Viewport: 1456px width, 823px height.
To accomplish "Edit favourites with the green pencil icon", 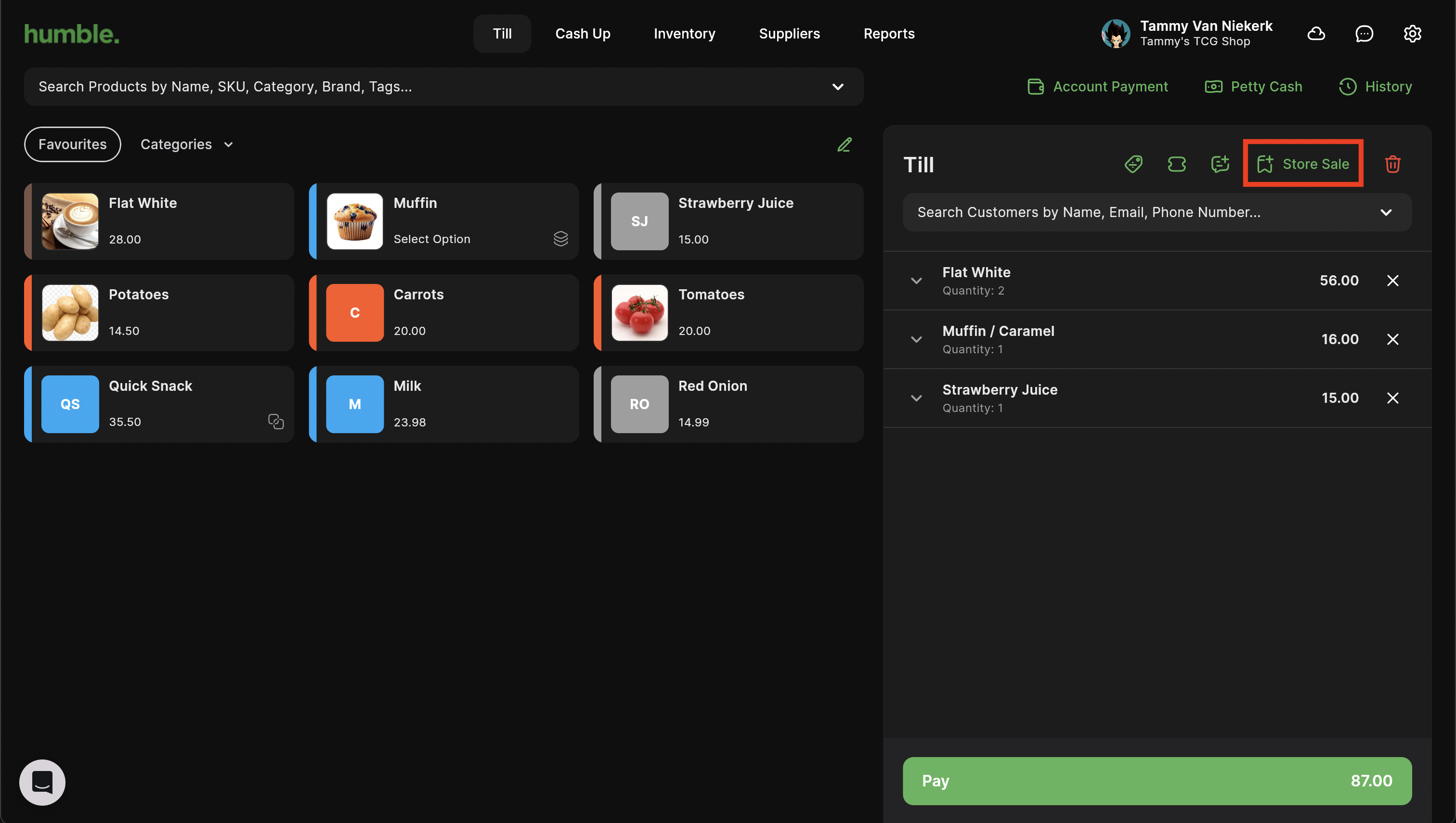I will coord(844,145).
